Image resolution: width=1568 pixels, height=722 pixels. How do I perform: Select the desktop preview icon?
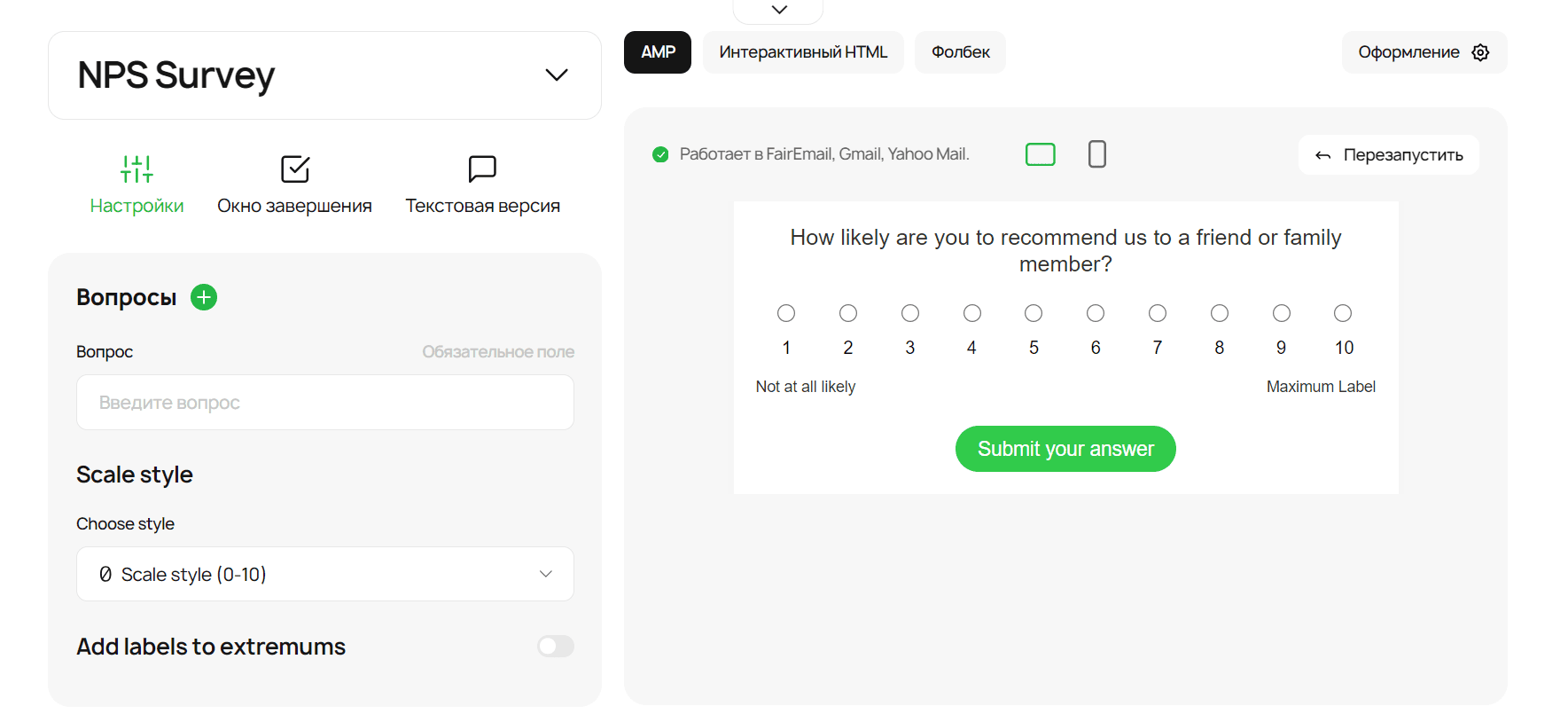pyautogui.click(x=1040, y=154)
